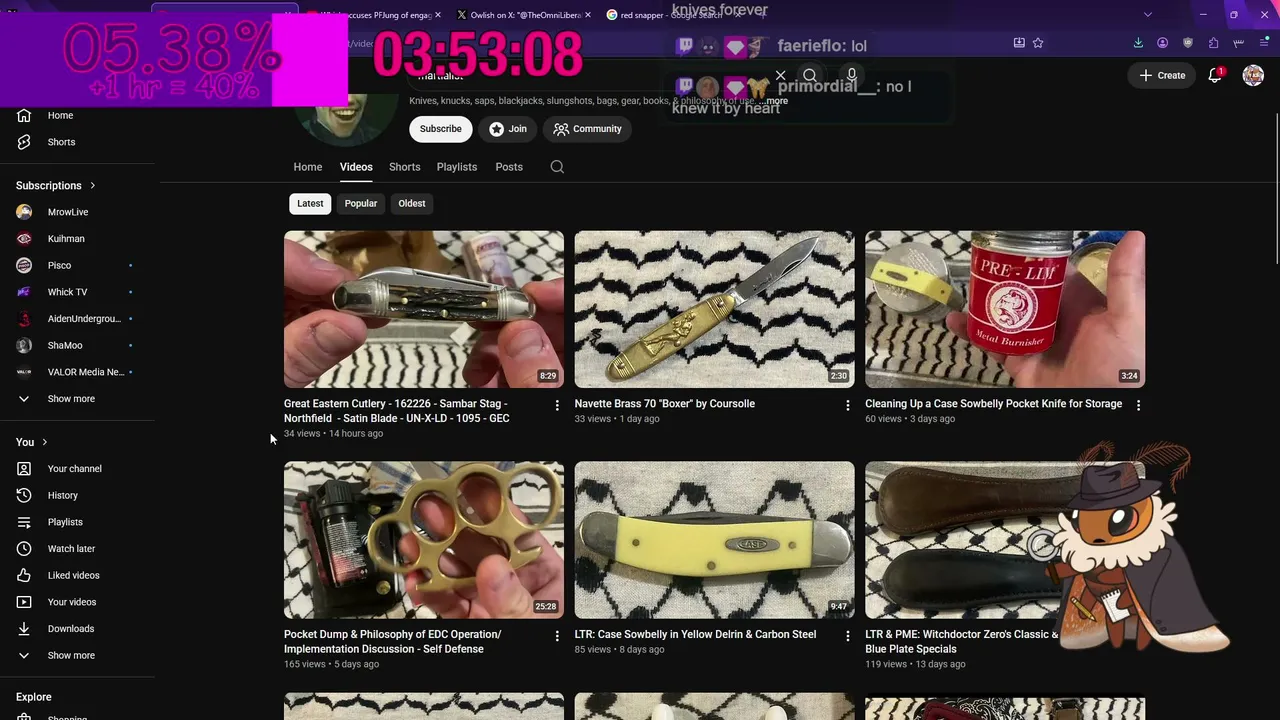Open the channel Community button
This screenshot has width=1280, height=720.
[587, 129]
